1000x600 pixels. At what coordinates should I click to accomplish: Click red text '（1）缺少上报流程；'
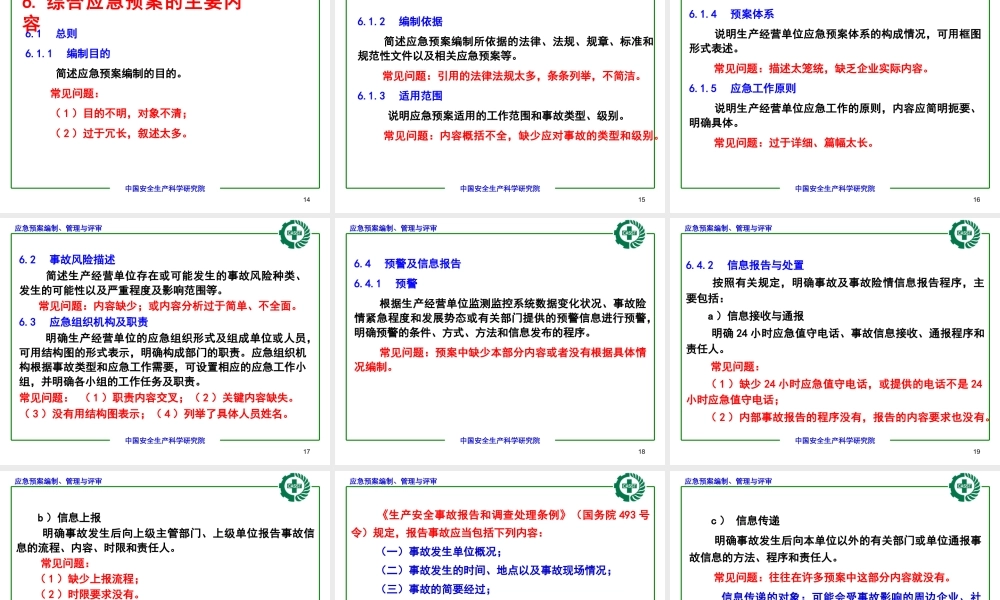[x=88, y=579]
